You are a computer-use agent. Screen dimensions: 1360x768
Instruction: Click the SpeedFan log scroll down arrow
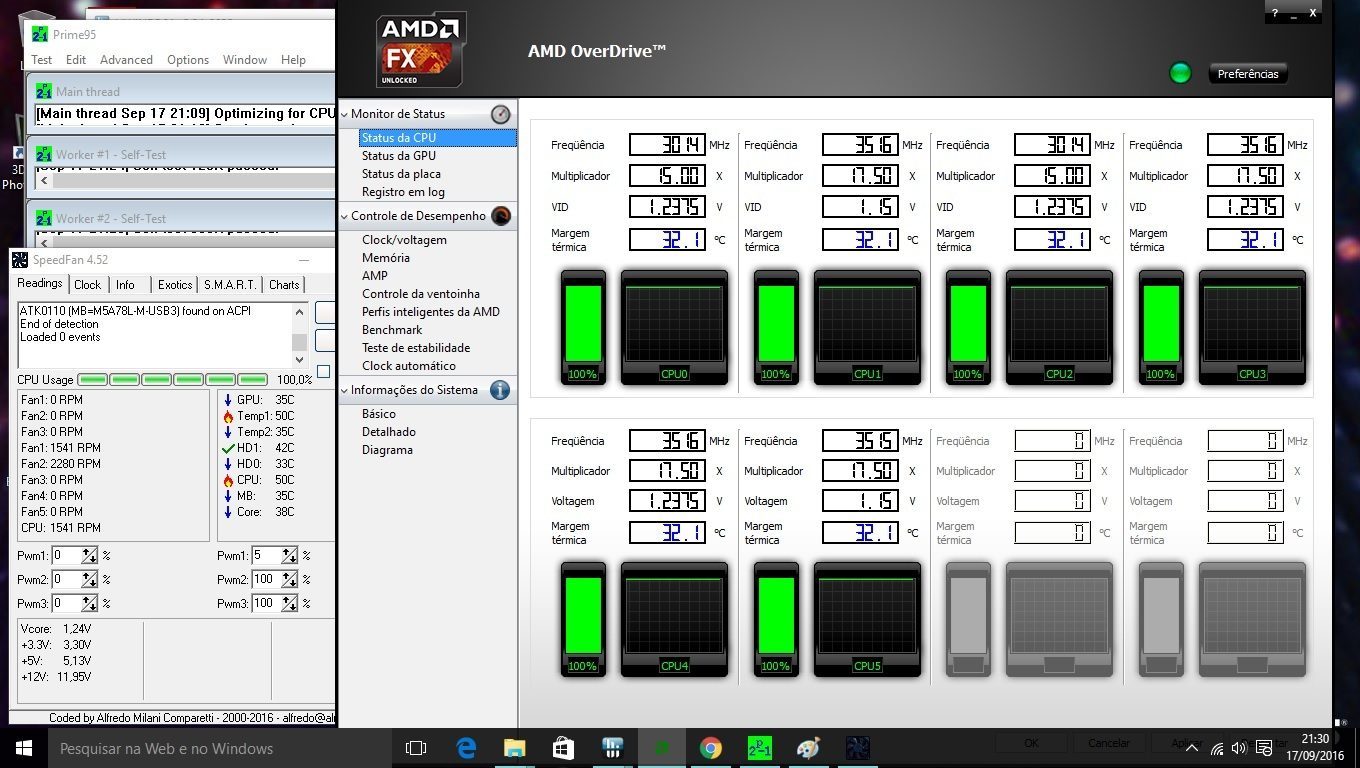click(x=299, y=360)
